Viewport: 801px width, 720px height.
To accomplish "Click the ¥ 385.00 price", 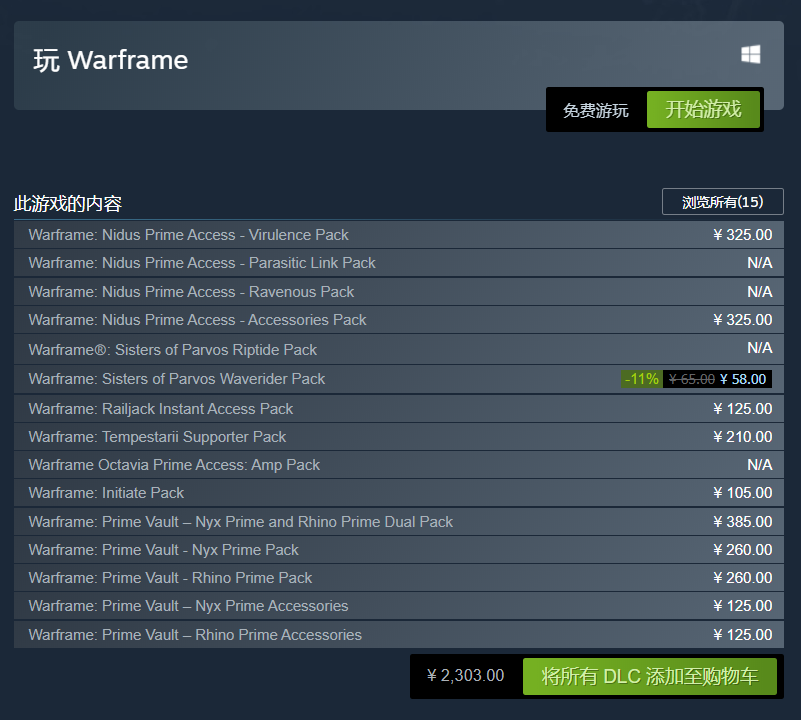I will click(743, 521).
